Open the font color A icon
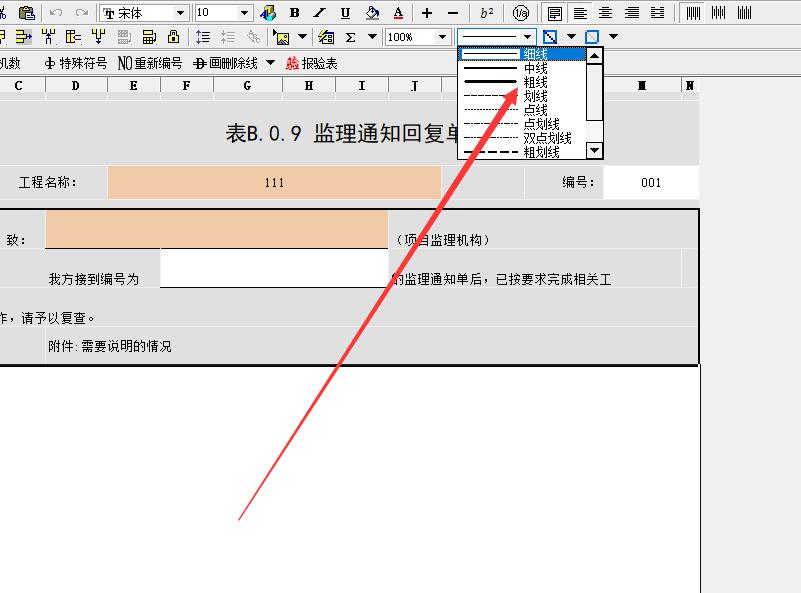This screenshot has width=801, height=593. click(400, 12)
